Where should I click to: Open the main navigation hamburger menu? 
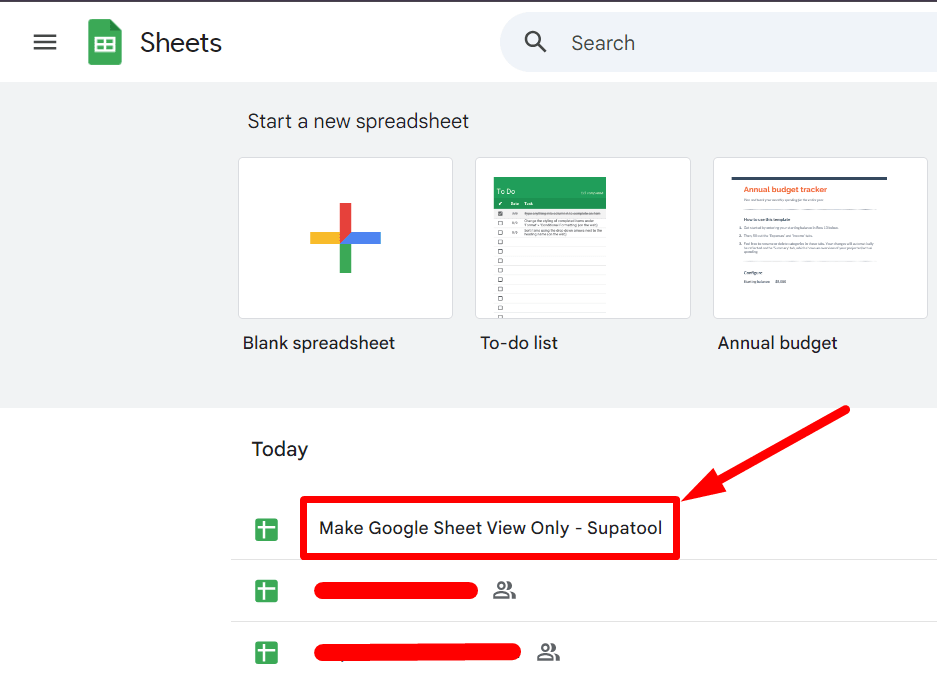(x=44, y=42)
